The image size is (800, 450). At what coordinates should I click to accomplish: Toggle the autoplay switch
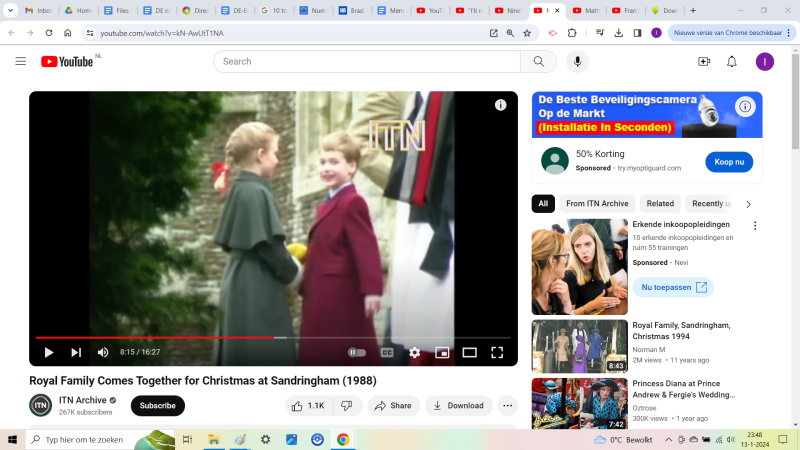pyautogui.click(x=356, y=352)
